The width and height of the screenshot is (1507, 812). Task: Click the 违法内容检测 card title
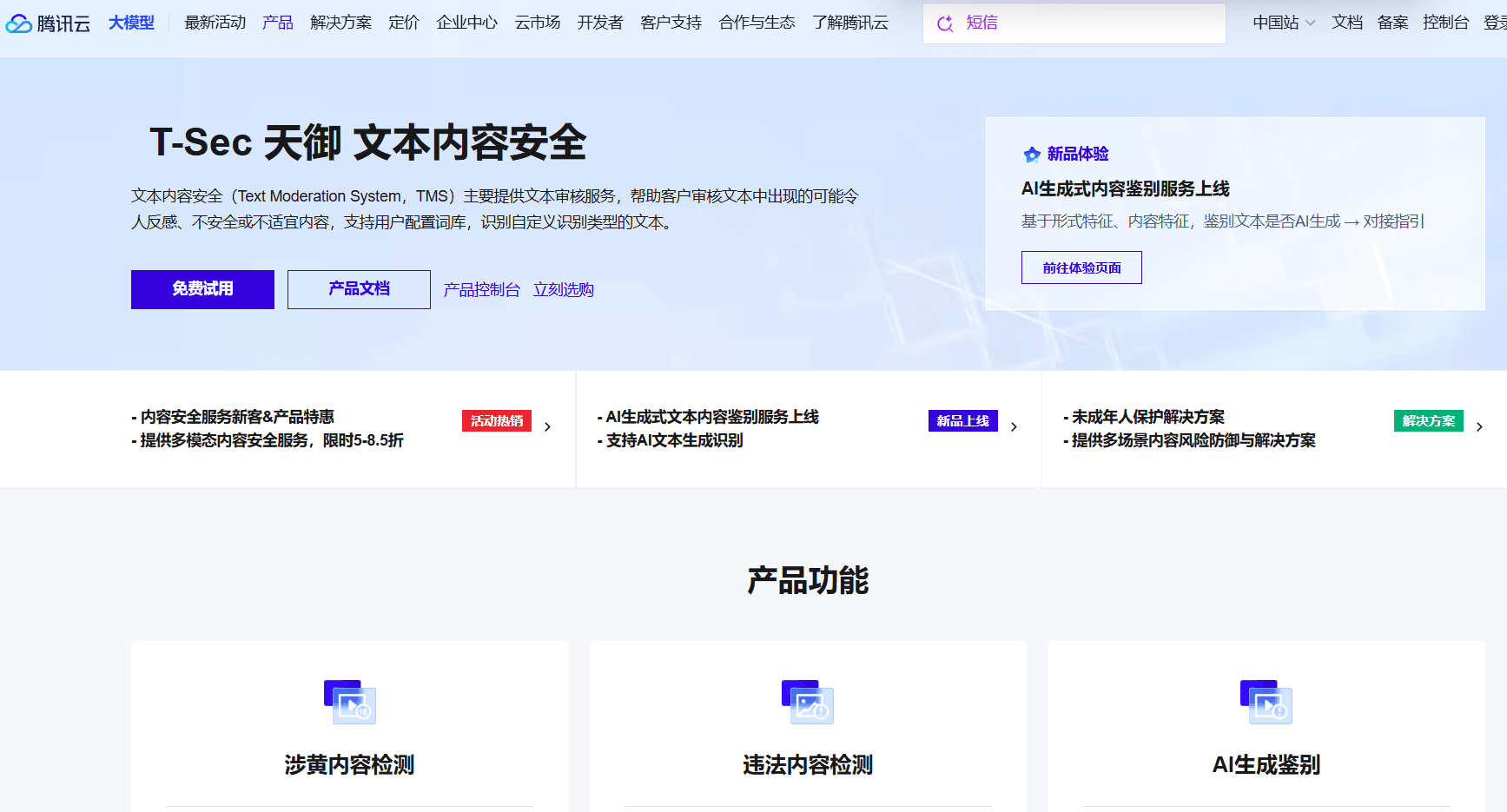(x=808, y=764)
